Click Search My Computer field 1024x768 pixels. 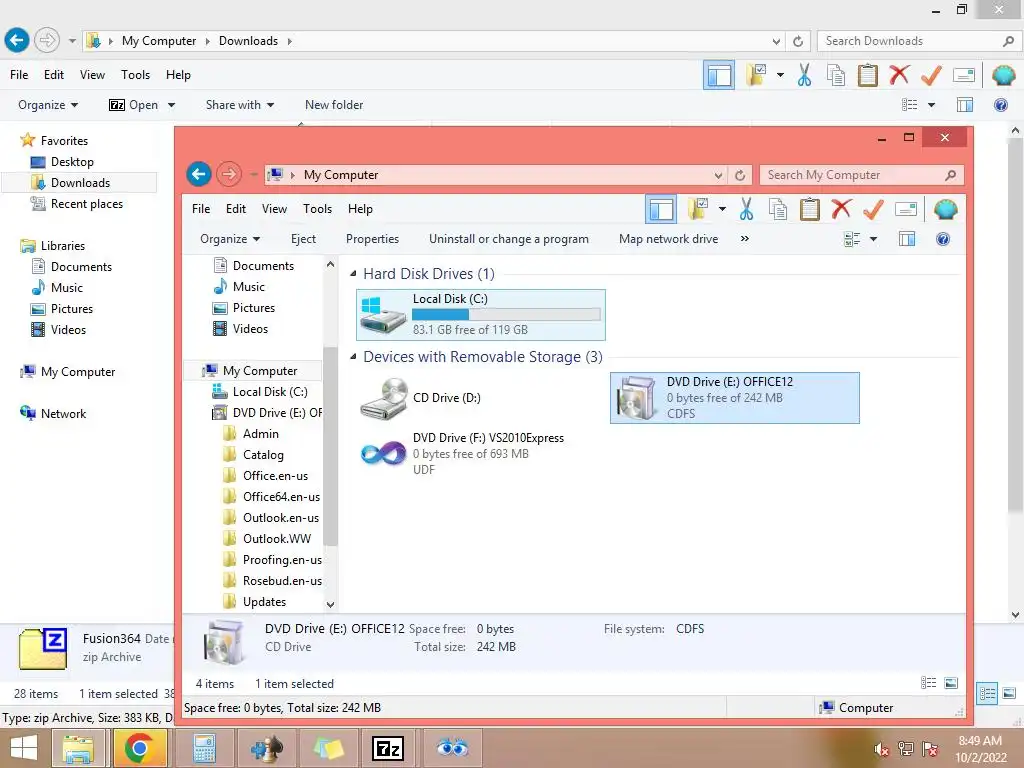pos(853,175)
